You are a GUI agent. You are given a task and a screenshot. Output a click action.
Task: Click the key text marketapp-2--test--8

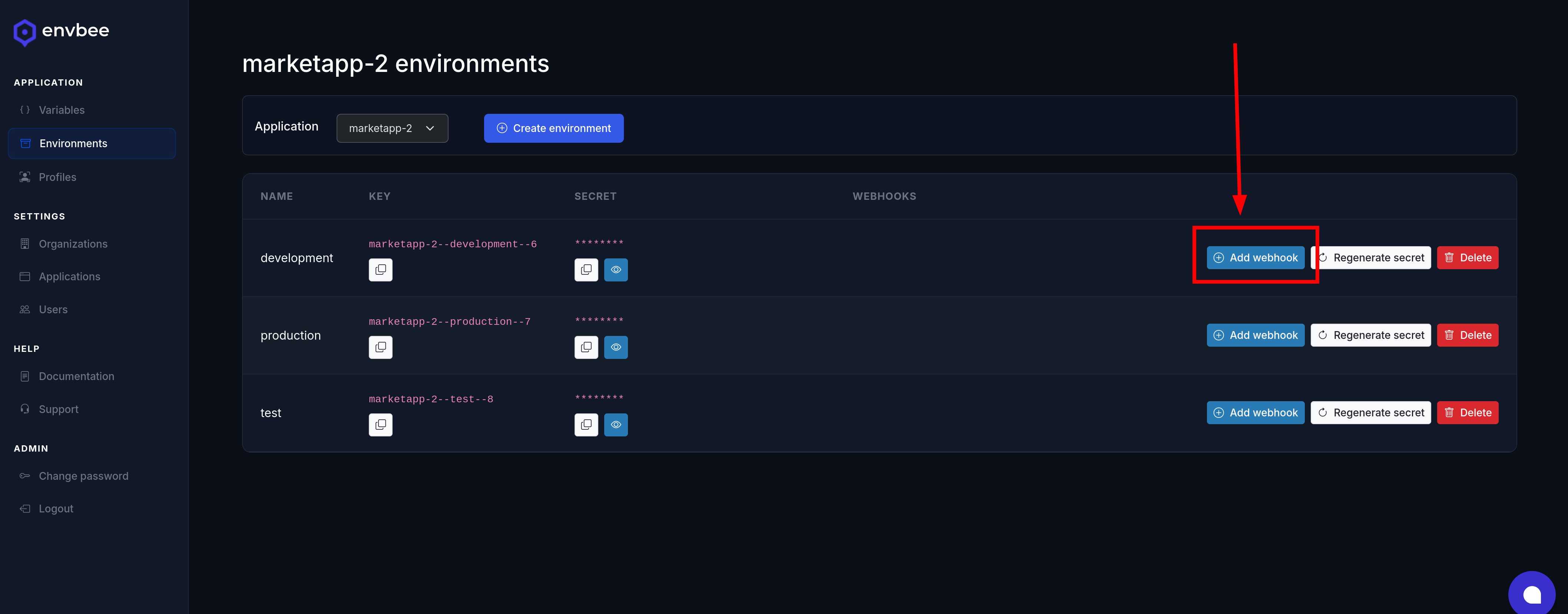pyautogui.click(x=431, y=399)
